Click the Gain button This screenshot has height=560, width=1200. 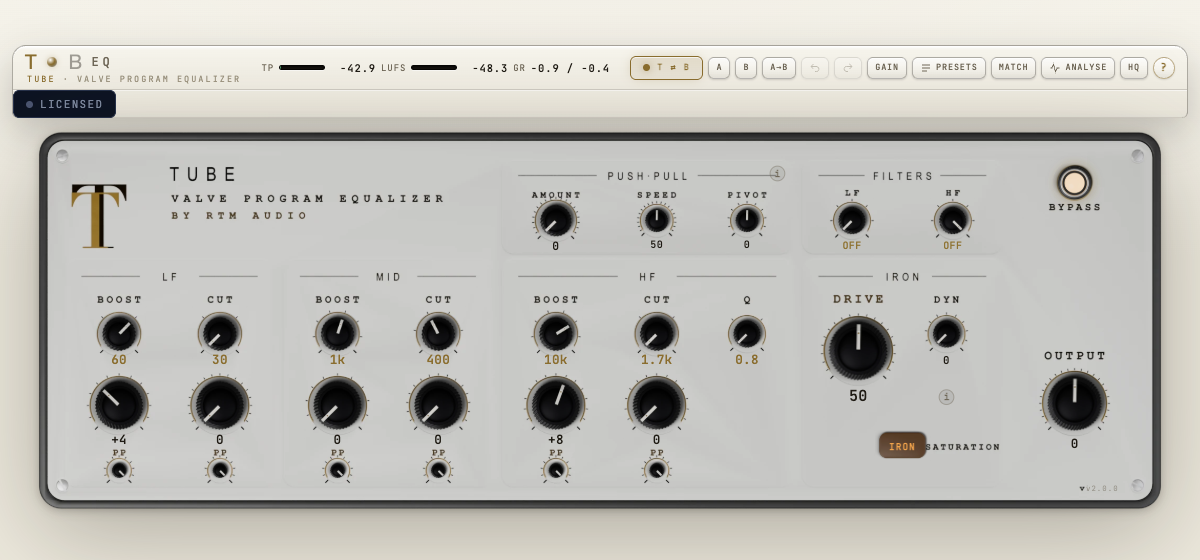[x=887, y=68]
